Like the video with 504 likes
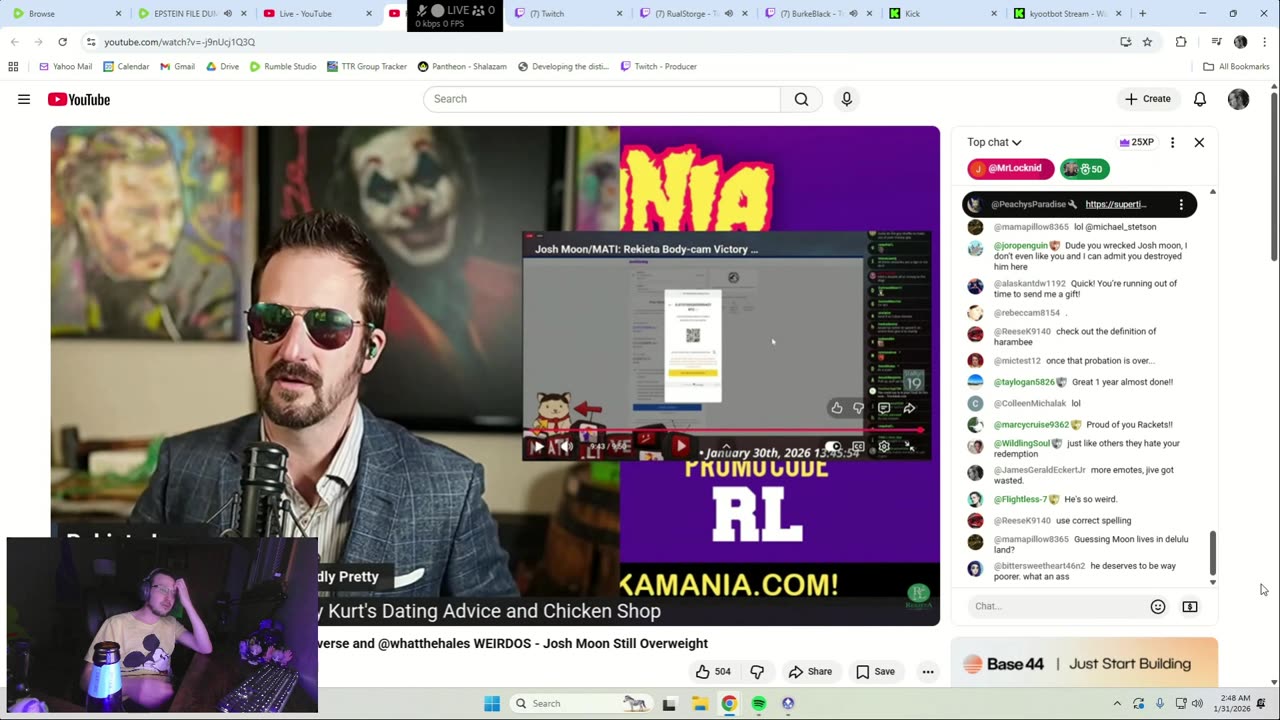The image size is (1280, 720). pyautogui.click(x=714, y=671)
